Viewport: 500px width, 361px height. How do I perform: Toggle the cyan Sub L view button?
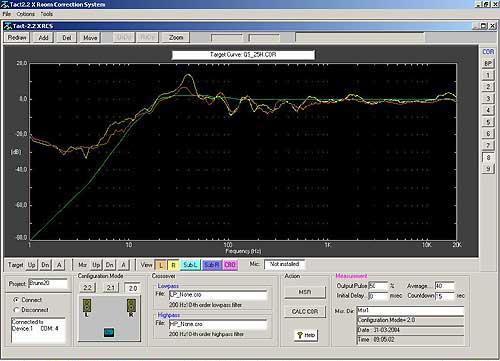click(x=190, y=265)
